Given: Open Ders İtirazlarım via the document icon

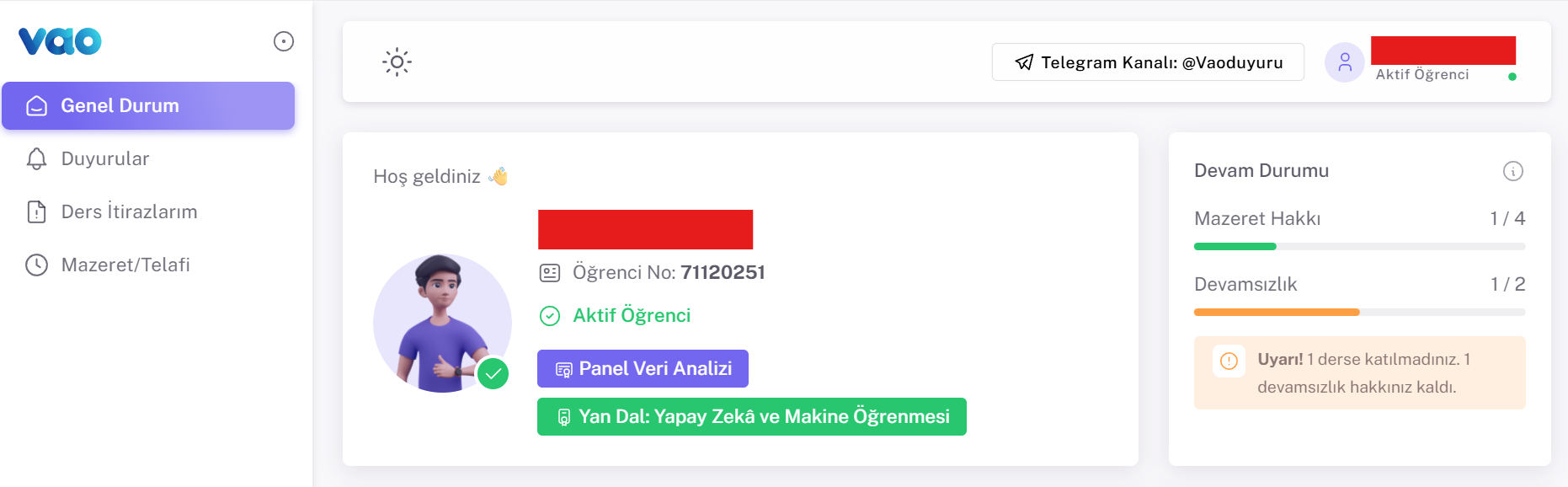Looking at the screenshot, I should tap(35, 211).
